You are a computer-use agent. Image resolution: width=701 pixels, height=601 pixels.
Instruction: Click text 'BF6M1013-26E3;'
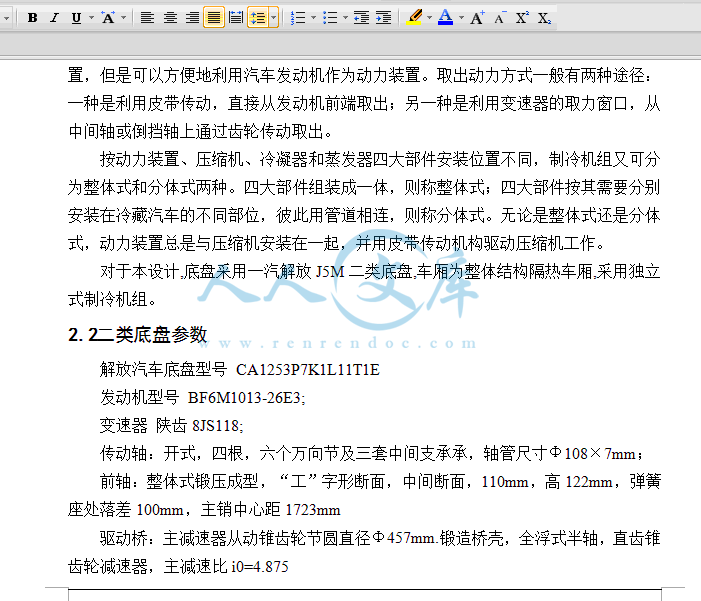246,398
